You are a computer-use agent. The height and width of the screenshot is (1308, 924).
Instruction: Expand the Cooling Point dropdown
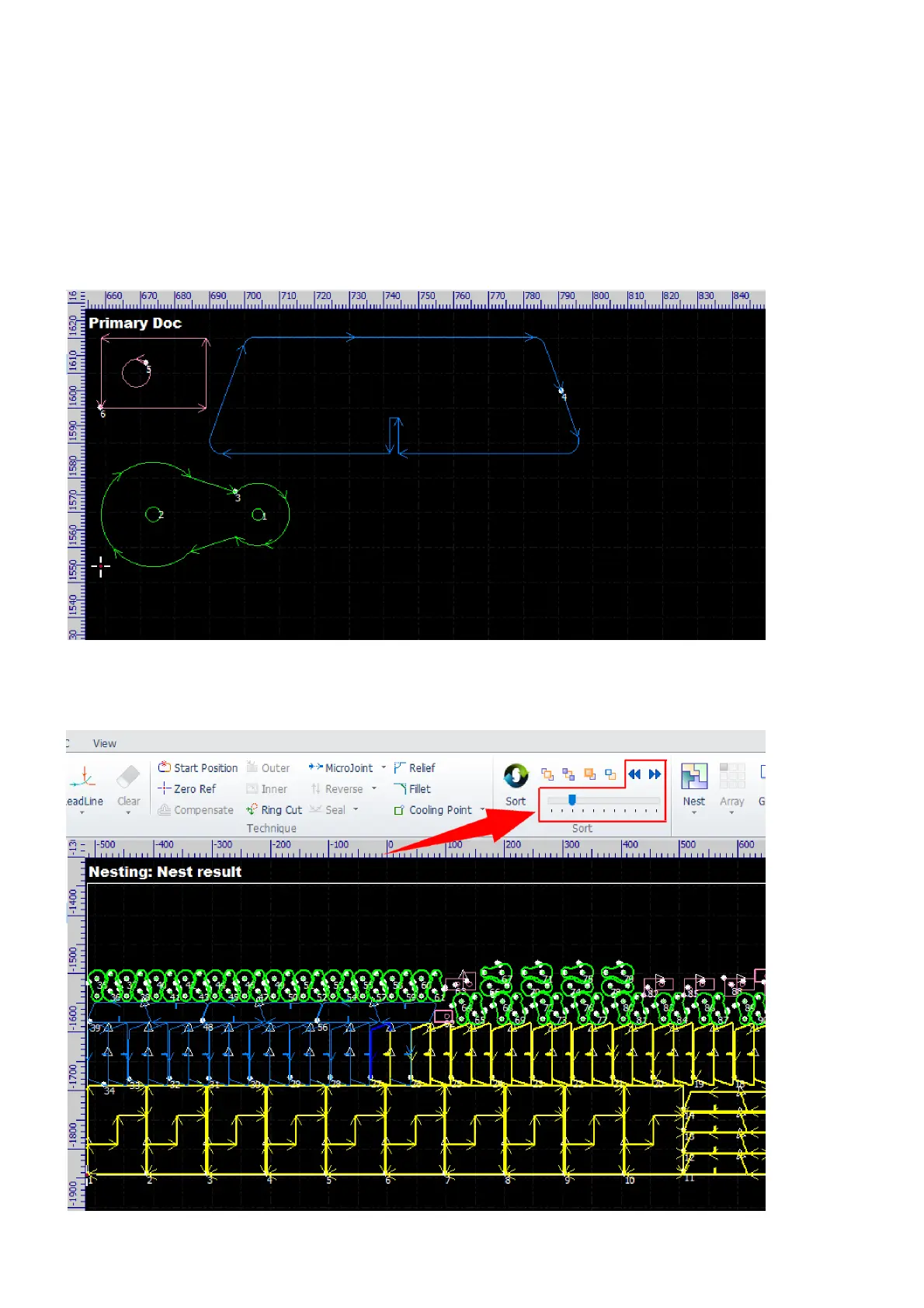[x=482, y=810]
